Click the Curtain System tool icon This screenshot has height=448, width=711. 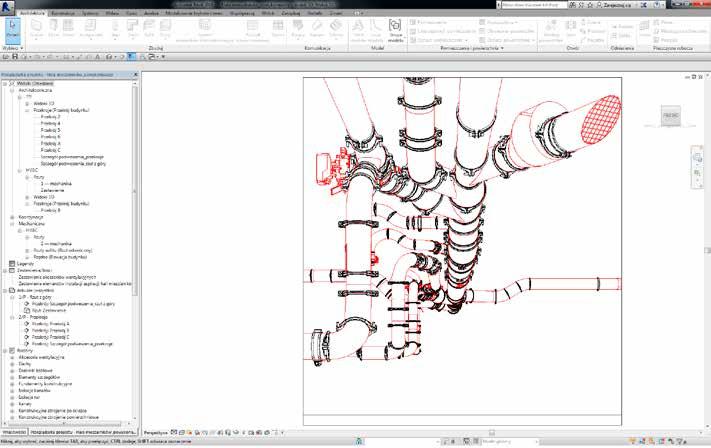click(x=205, y=25)
